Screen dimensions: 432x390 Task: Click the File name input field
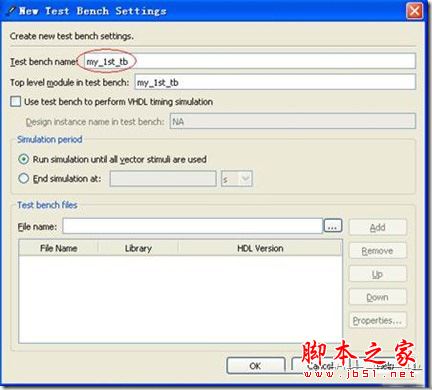pos(193,226)
